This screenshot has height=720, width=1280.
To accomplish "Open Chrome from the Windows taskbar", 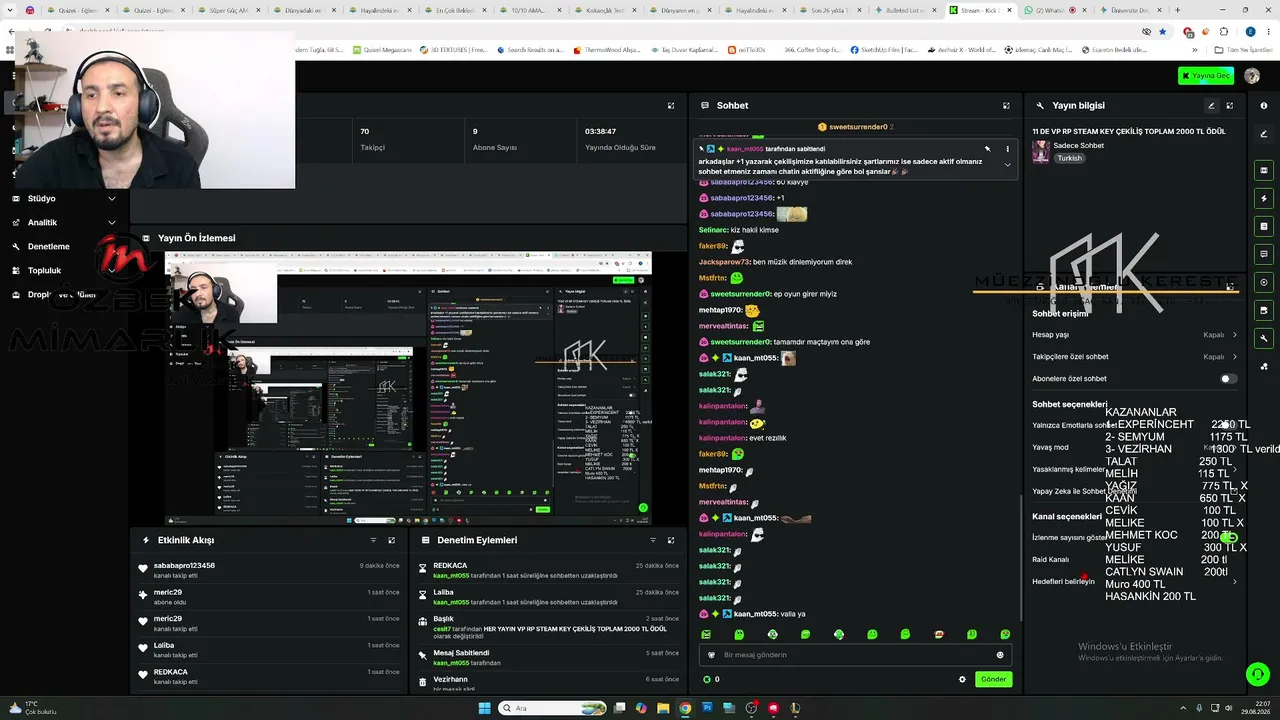I will pyautogui.click(x=685, y=708).
